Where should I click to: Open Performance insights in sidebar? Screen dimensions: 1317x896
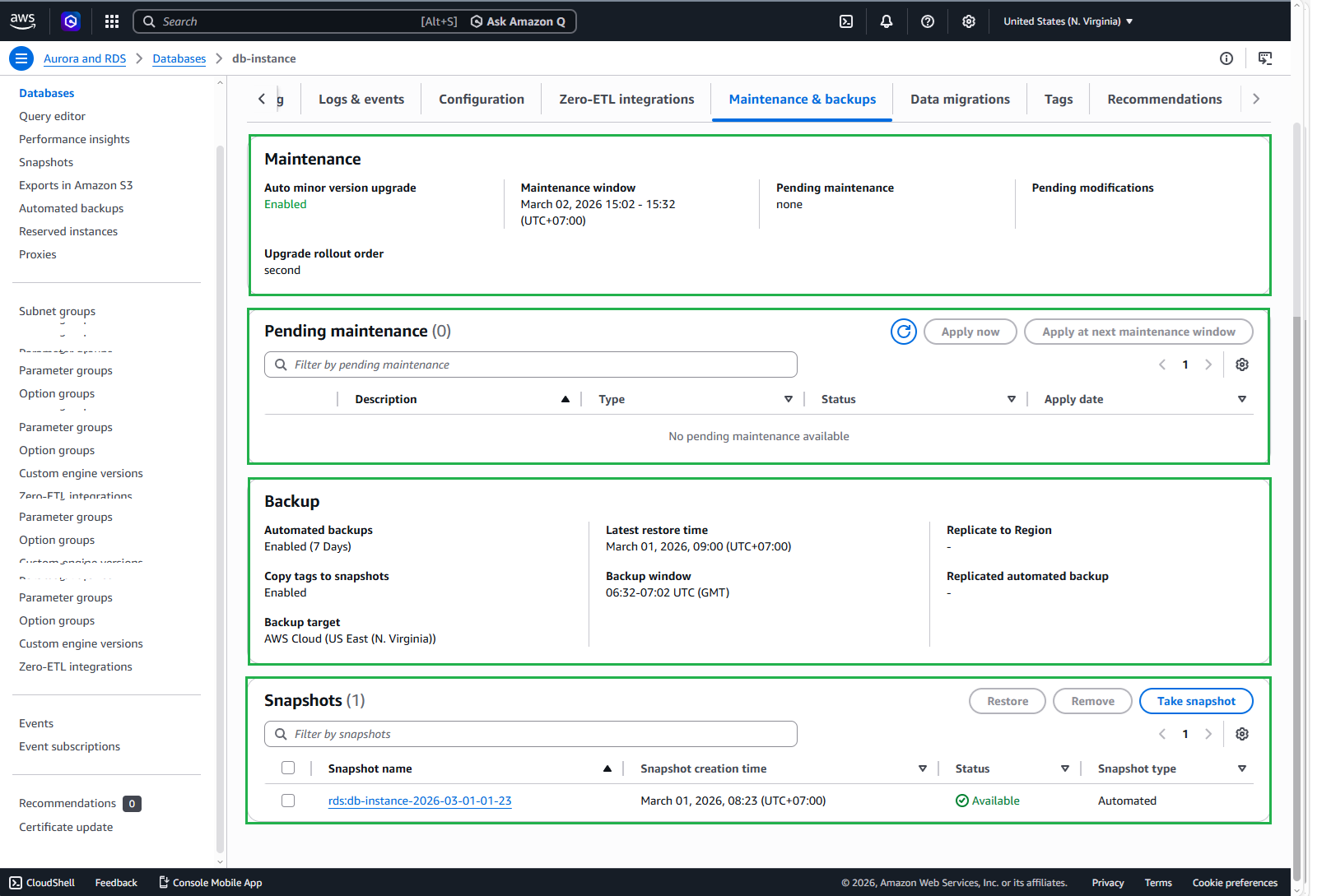point(74,139)
